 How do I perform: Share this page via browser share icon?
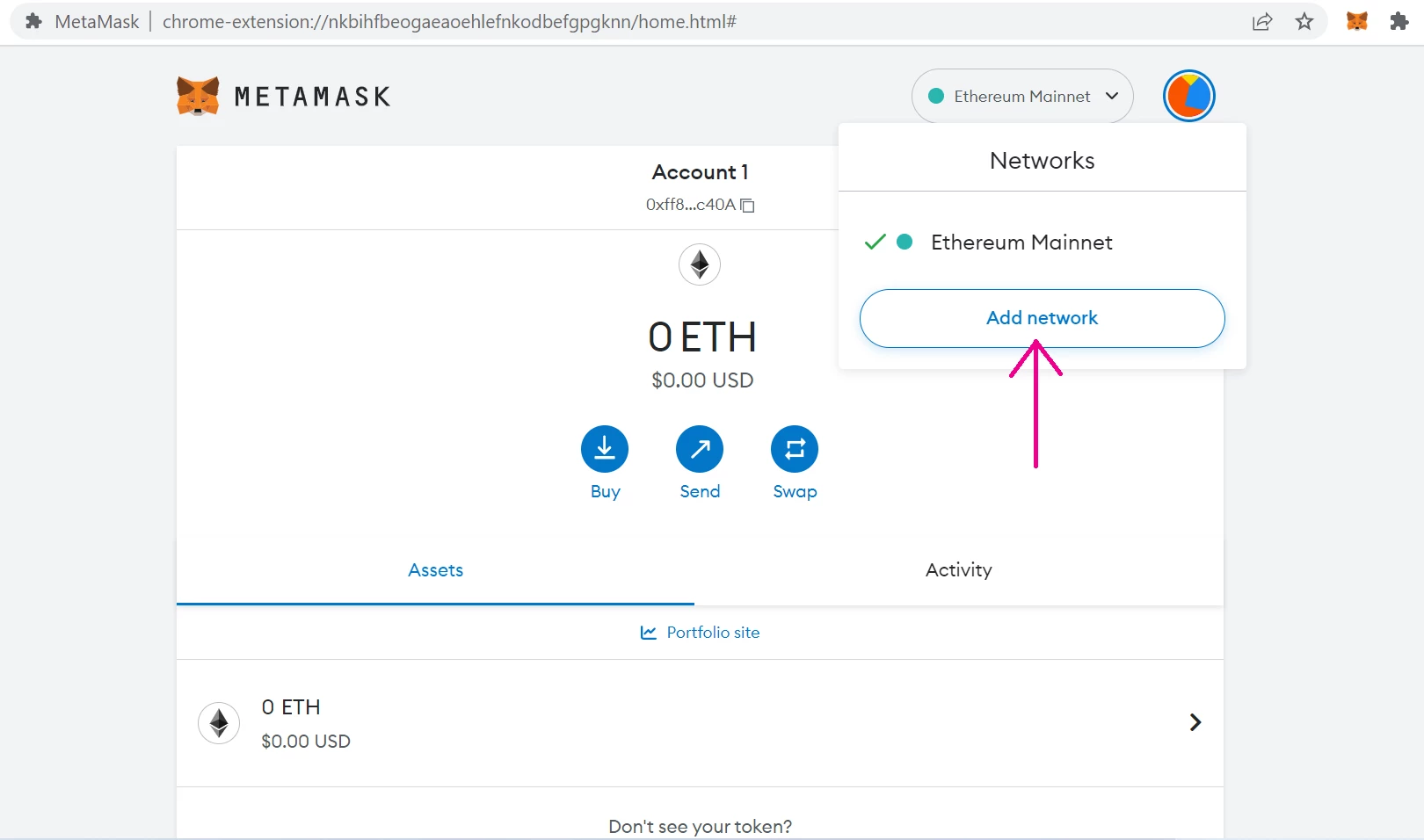1262,22
